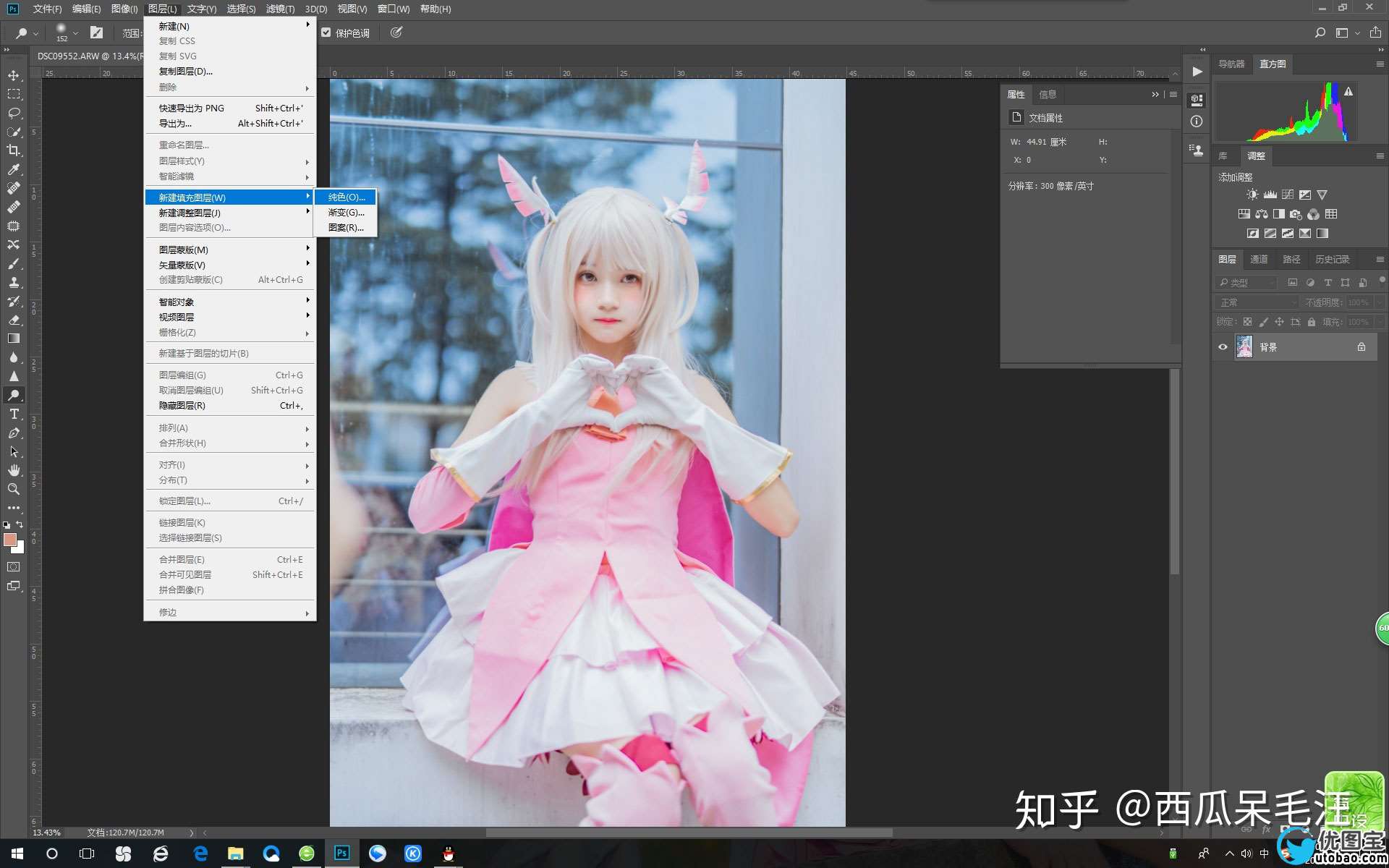
Task: Open the Windows Start button
Action: 17,854
